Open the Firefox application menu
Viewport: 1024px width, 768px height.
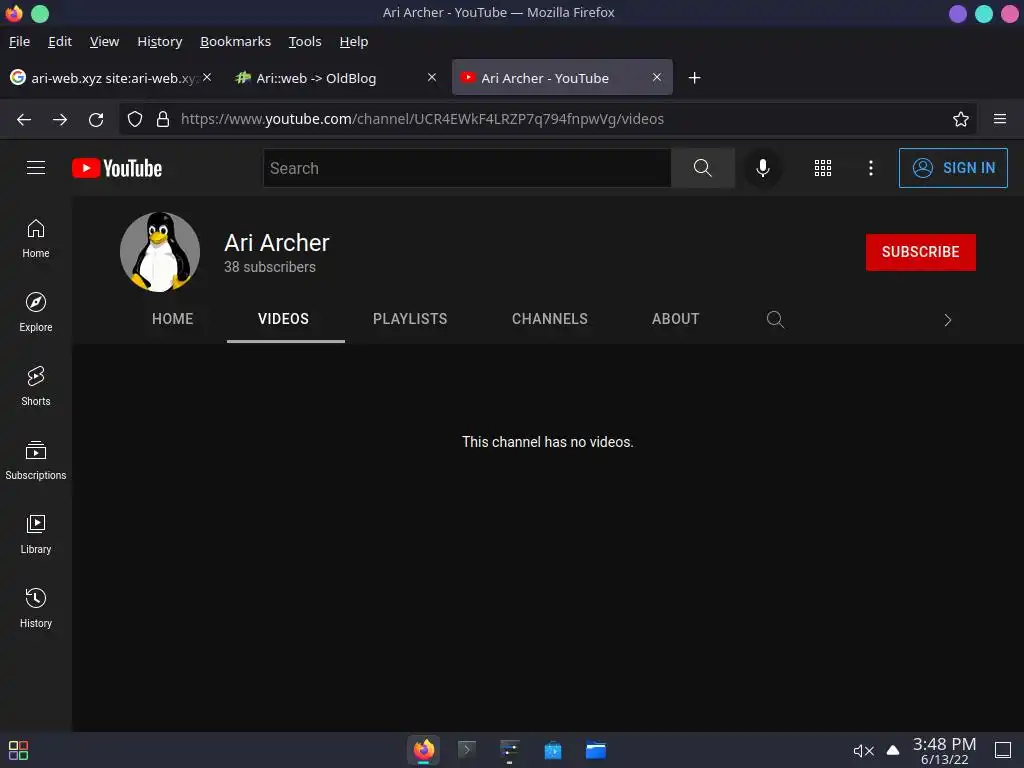[1000, 119]
